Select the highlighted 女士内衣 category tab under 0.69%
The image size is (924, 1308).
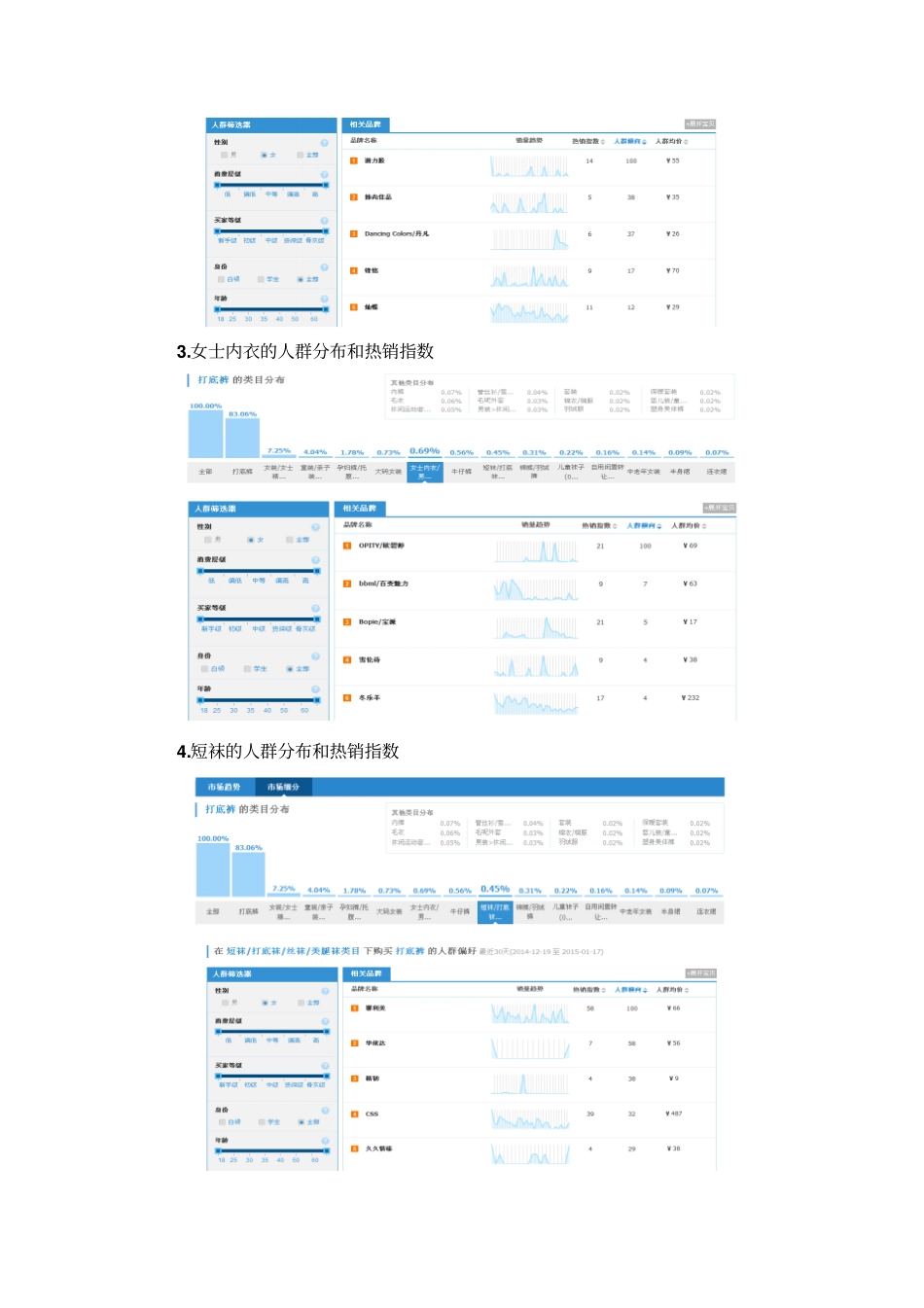tap(424, 471)
